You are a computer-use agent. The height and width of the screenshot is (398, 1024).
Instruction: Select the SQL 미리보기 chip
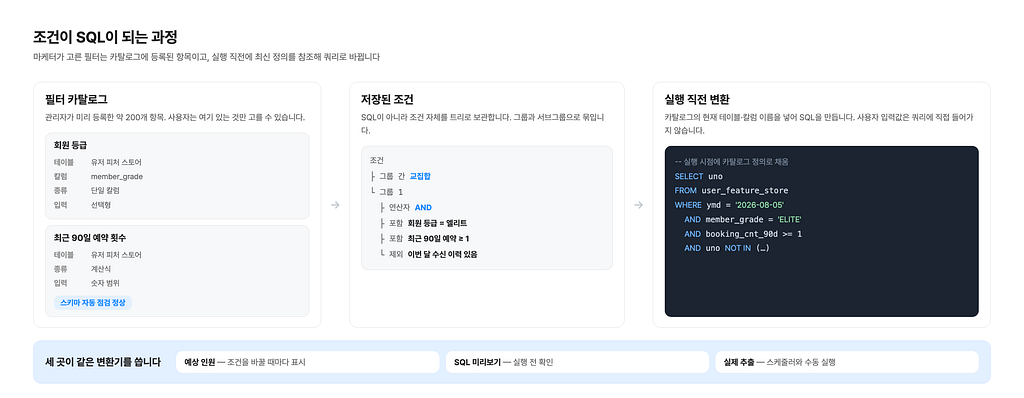[x=577, y=362]
